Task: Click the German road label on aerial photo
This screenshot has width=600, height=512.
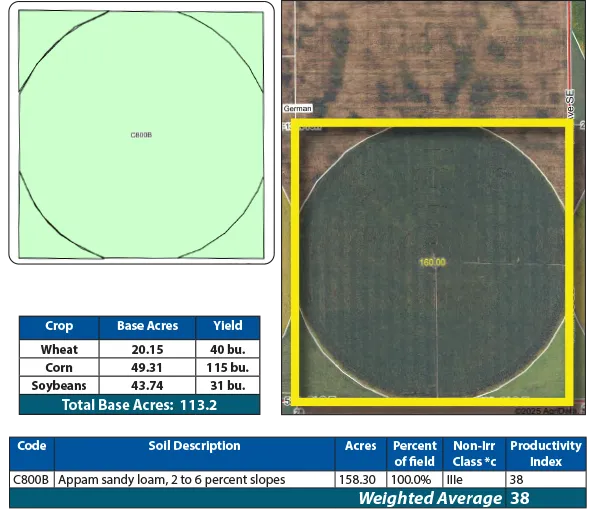Action: tap(298, 108)
